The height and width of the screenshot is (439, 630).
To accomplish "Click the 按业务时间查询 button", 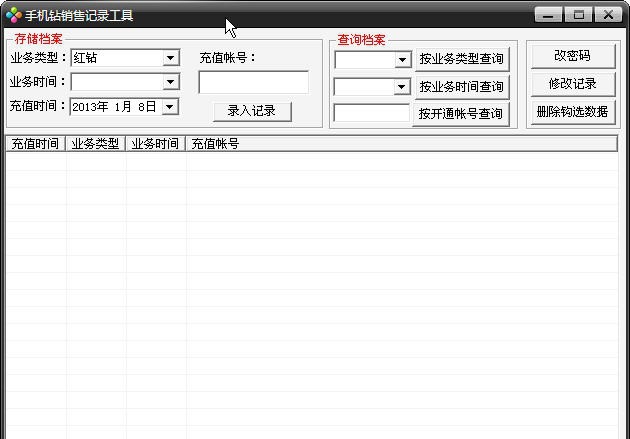I will (462, 86).
